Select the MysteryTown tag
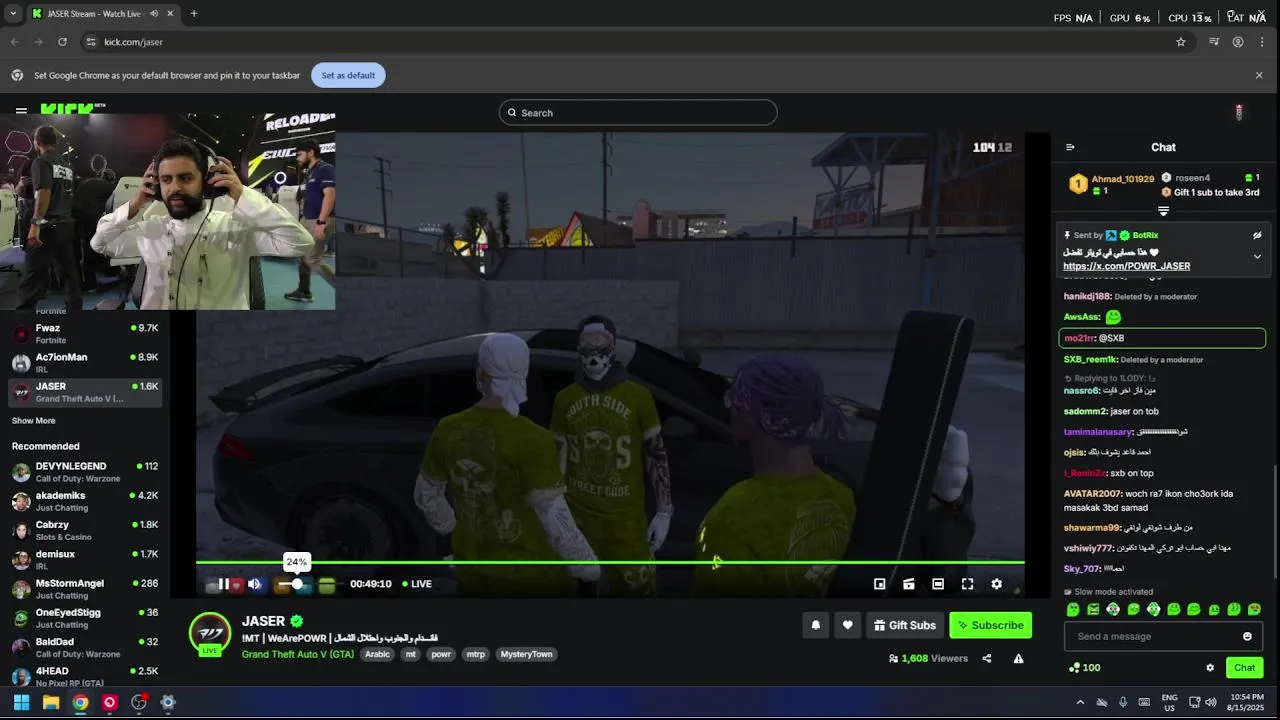1280x720 pixels. (526, 654)
